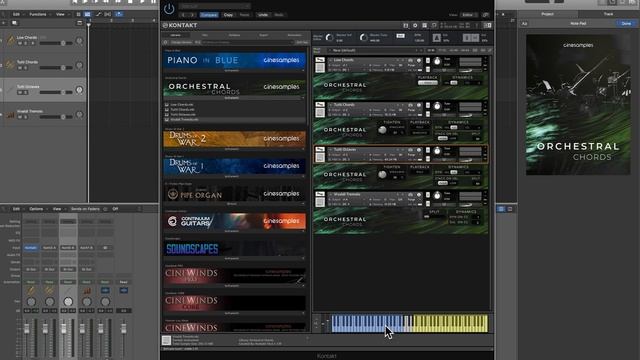Toggle Kontakt workspace layout icon
The height and width of the screenshot is (360, 640).
(x=424, y=25)
